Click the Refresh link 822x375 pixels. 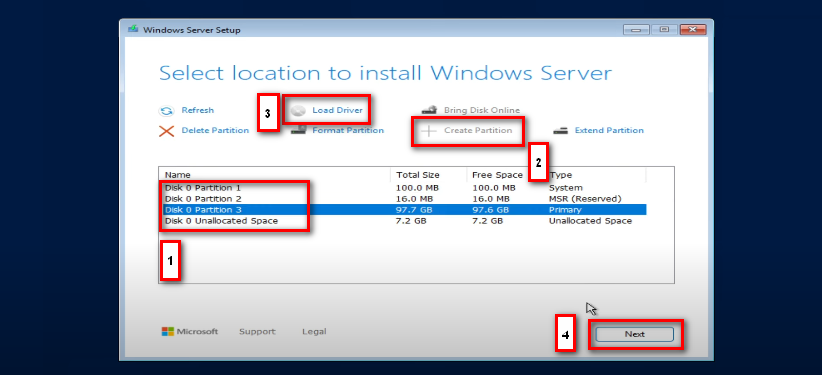click(198, 110)
